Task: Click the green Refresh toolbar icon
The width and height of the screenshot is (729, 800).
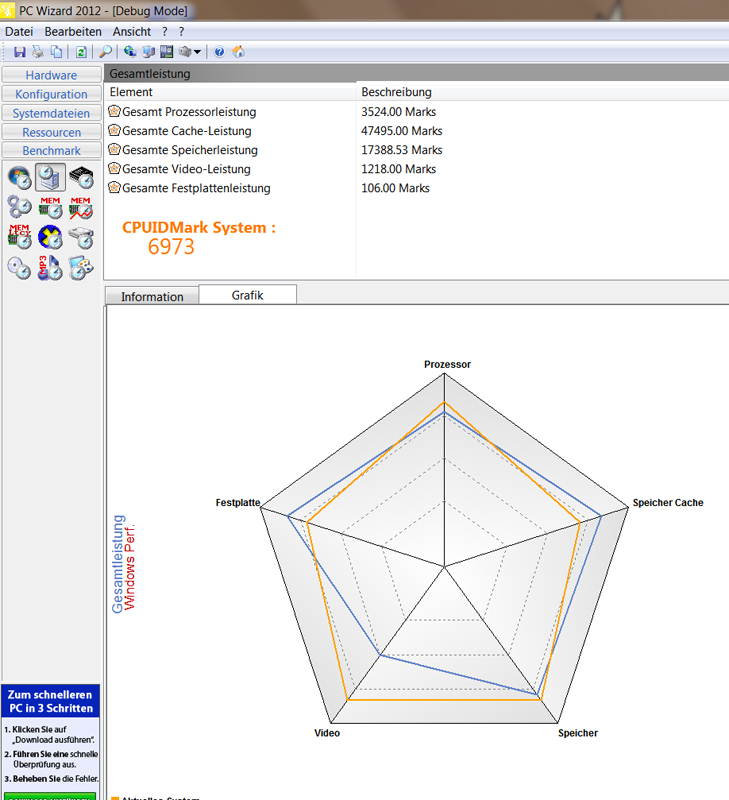Action: (x=81, y=52)
